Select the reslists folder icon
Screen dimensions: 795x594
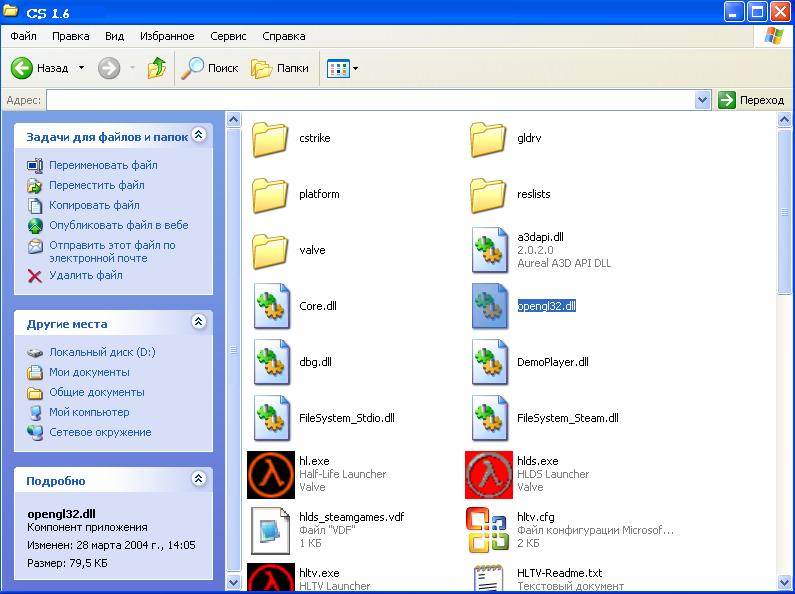[x=488, y=194]
